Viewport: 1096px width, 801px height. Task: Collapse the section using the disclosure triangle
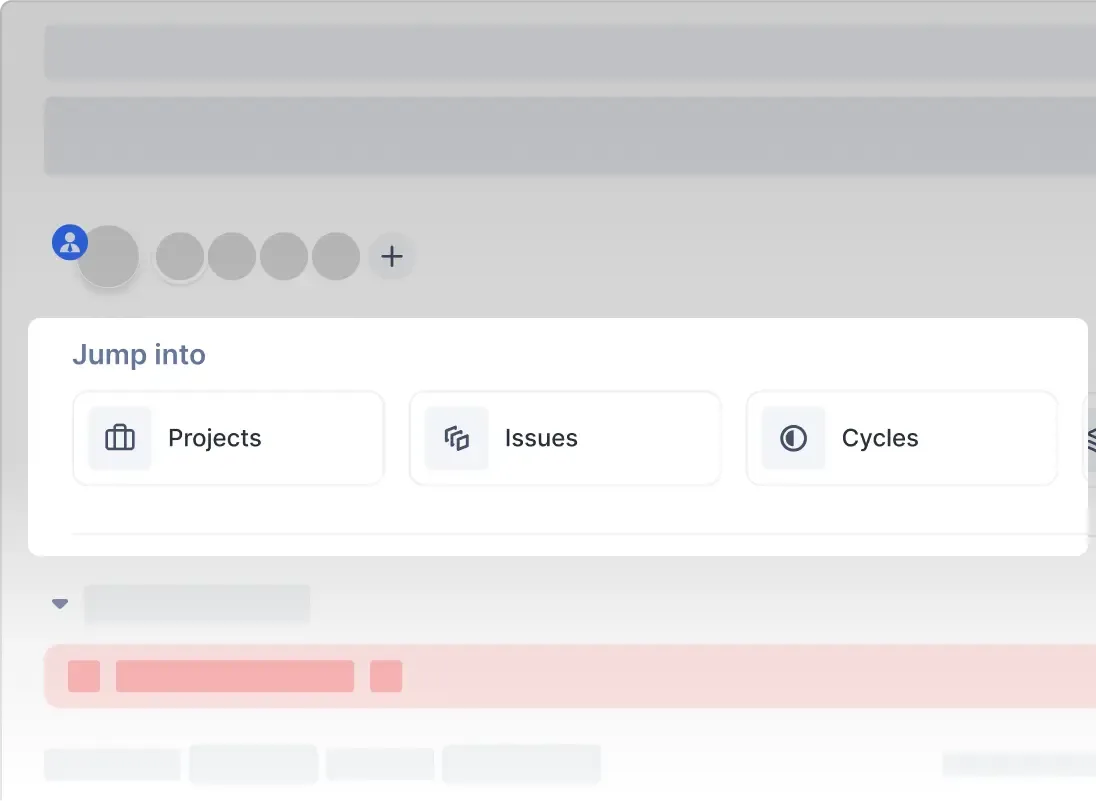[59, 603]
